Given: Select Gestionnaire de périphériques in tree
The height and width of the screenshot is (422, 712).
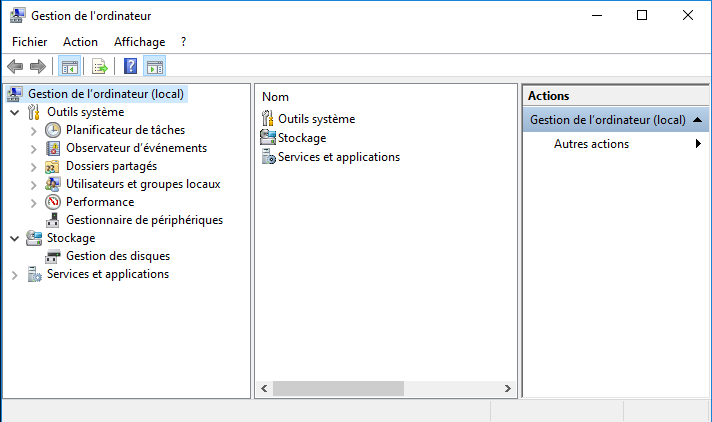Looking at the screenshot, I should [x=144, y=220].
